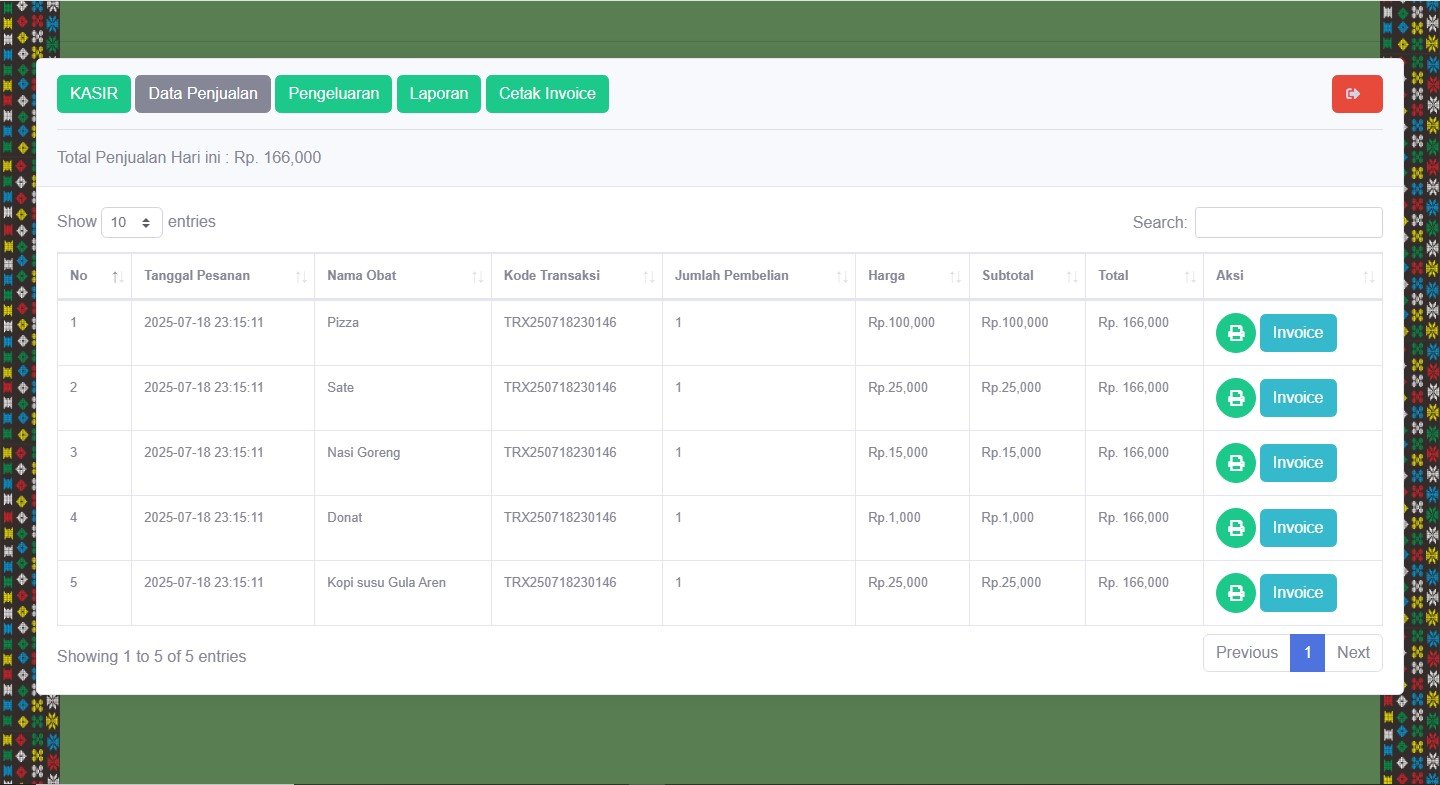Click Invoice button for Pizza row
This screenshot has height=785, width=1440.
click(1297, 333)
